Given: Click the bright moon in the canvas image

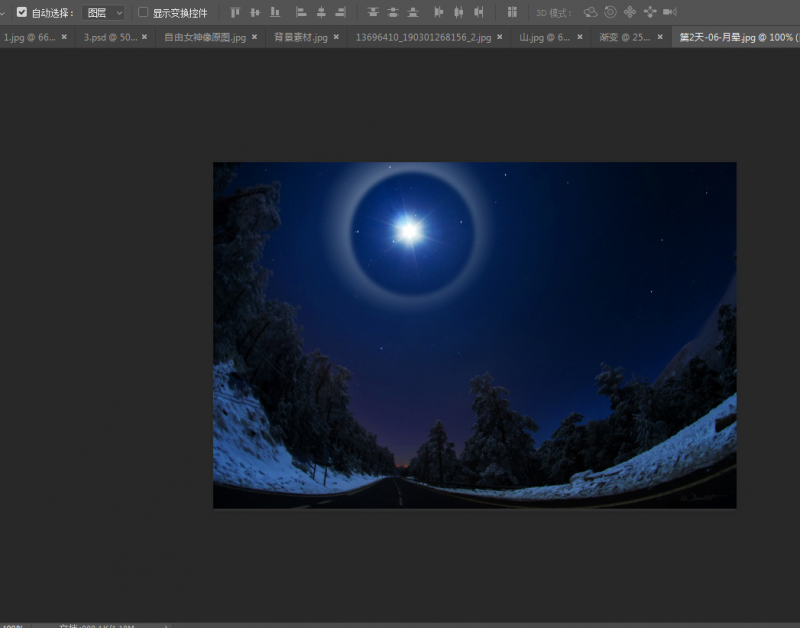Looking at the screenshot, I should pyautogui.click(x=408, y=231).
